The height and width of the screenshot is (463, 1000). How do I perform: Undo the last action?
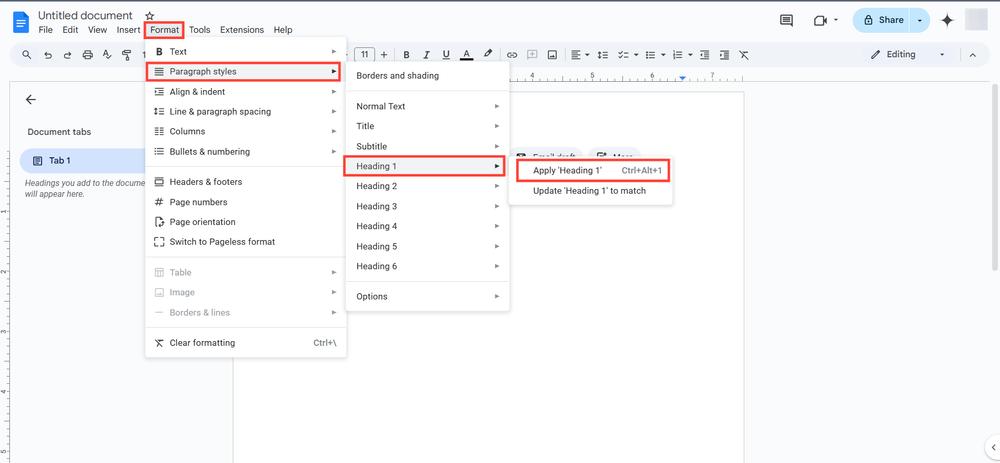click(47, 55)
